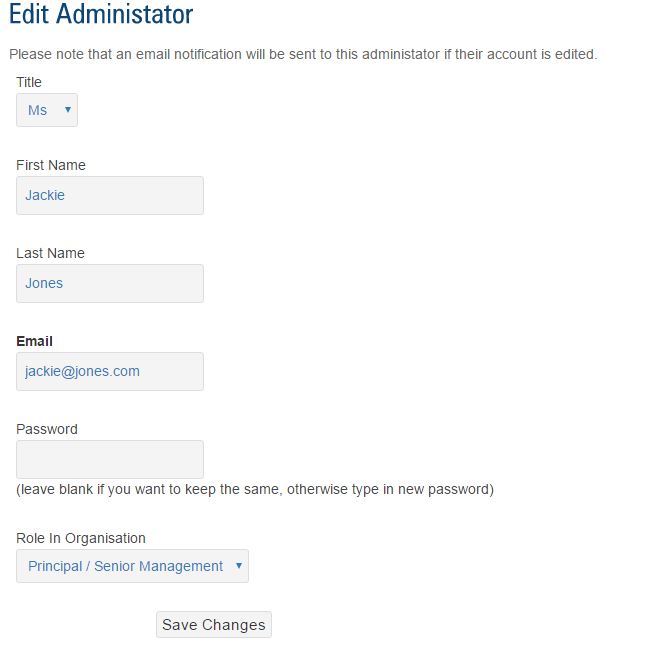Focus the First Name input field

110,195
